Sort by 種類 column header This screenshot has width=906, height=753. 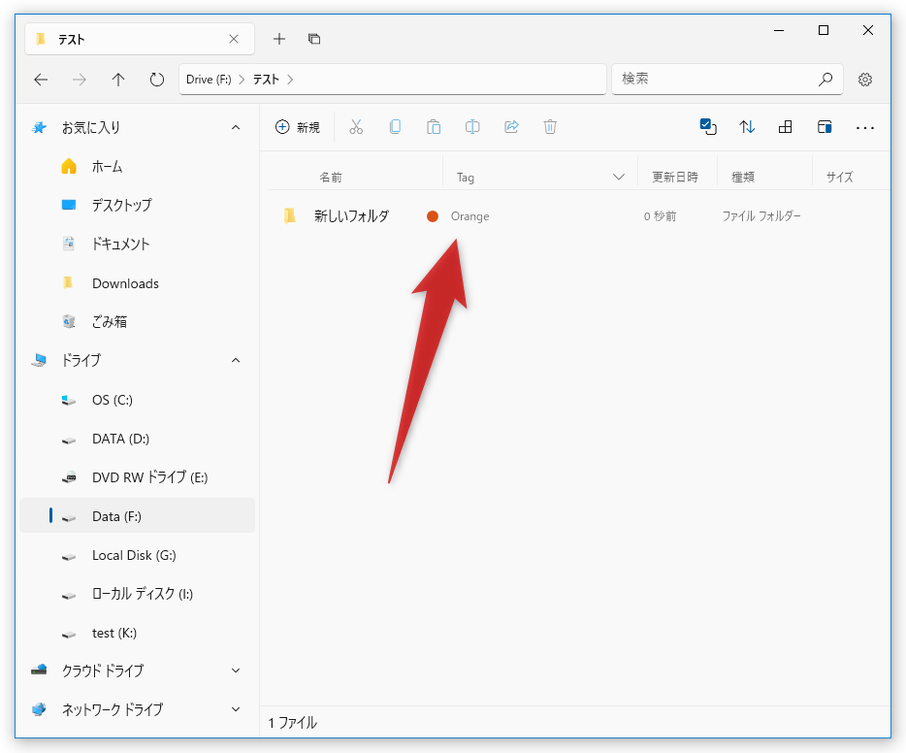coord(743,177)
